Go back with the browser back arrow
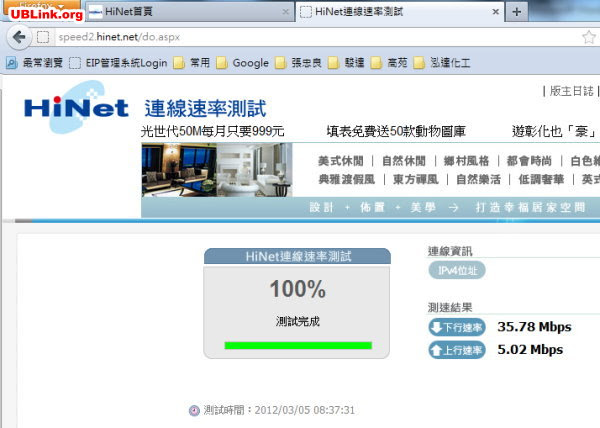This screenshot has width=600, height=428. 19,37
